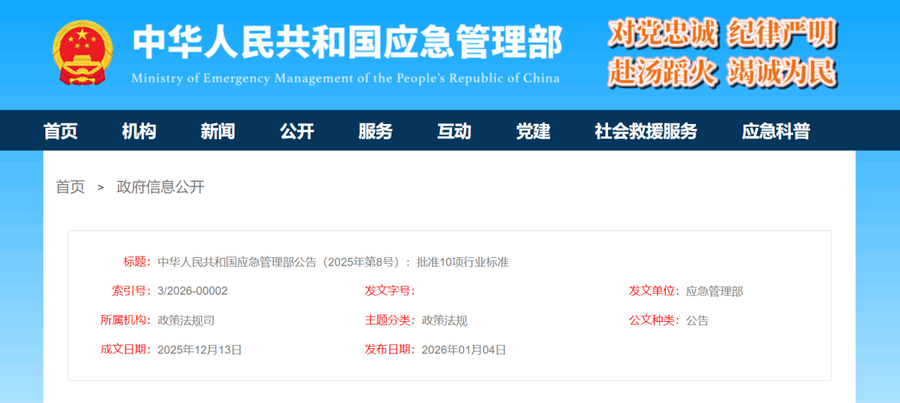Image resolution: width=900 pixels, height=403 pixels.
Task: Go to the 应急科普 page
Action: click(x=776, y=131)
